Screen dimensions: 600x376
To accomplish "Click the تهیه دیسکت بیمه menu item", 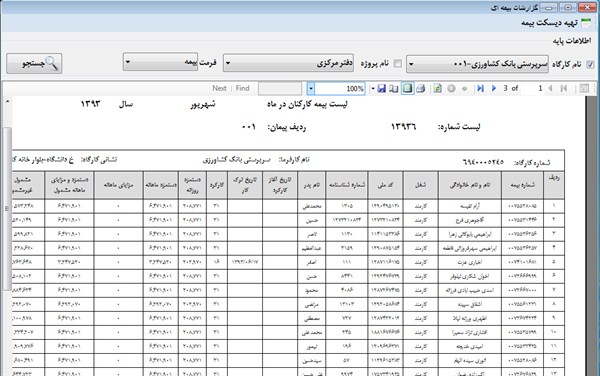I will (x=549, y=23).
